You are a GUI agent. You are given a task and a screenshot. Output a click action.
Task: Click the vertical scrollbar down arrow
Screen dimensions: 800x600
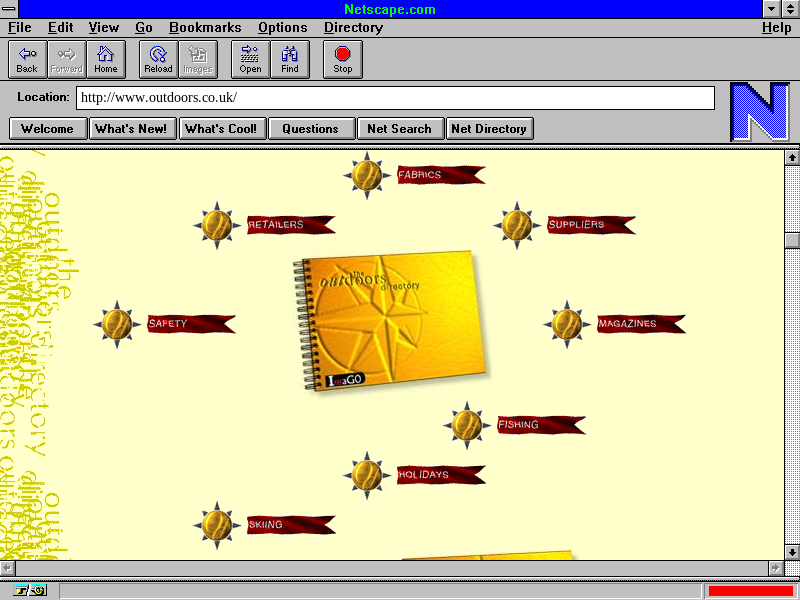point(792,551)
